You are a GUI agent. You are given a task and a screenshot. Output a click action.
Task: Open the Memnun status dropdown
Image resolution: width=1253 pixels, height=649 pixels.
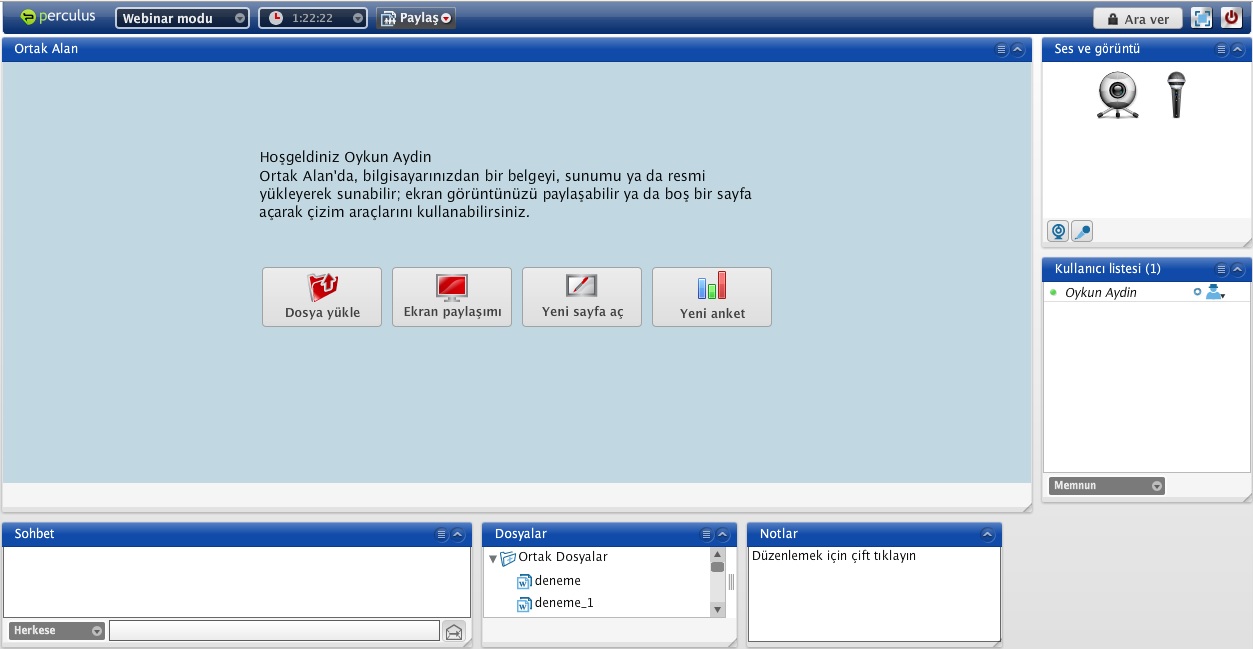[1107, 486]
